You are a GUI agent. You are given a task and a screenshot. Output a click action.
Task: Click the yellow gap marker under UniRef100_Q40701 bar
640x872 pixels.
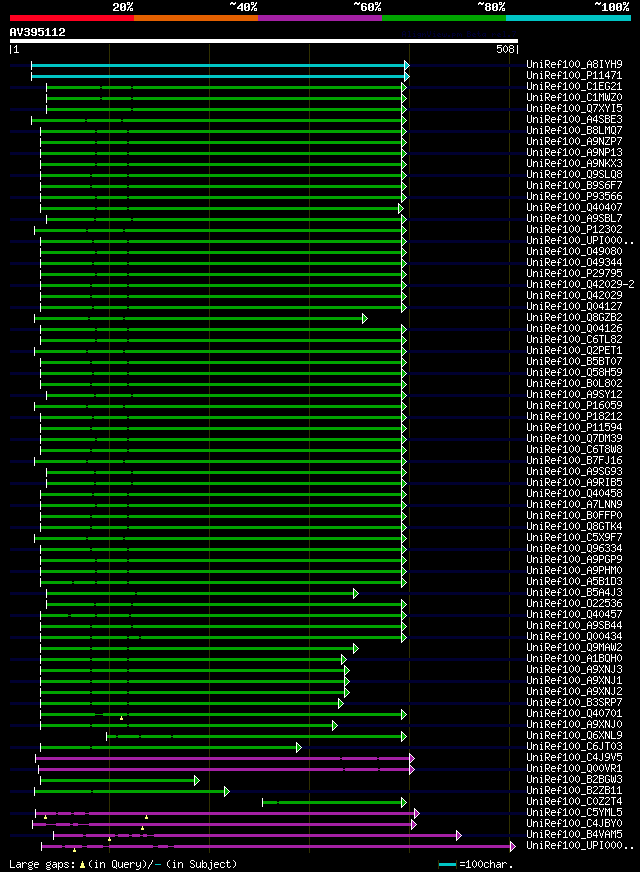[121, 719]
